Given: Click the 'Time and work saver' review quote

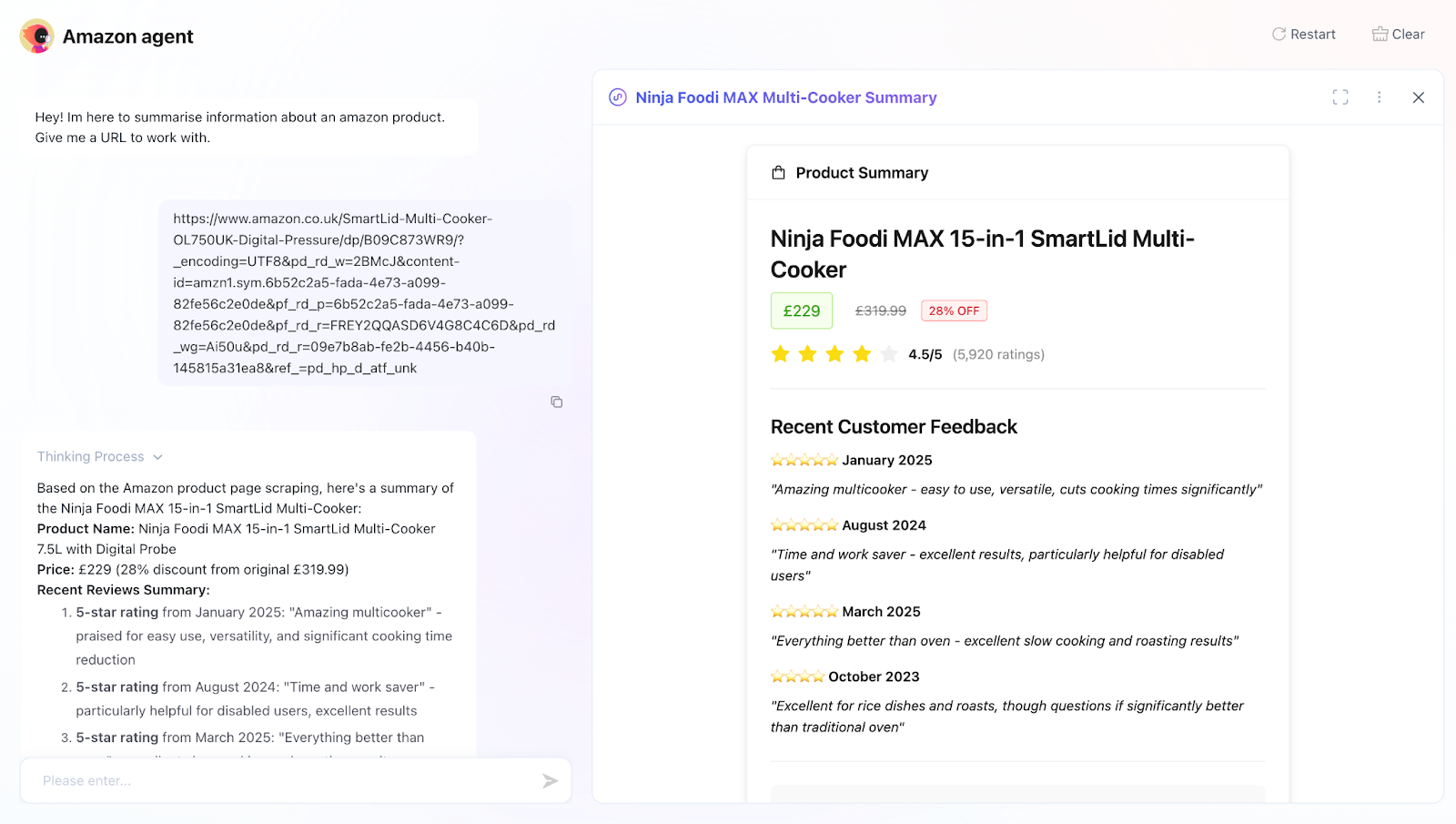Looking at the screenshot, I should click(x=997, y=565).
